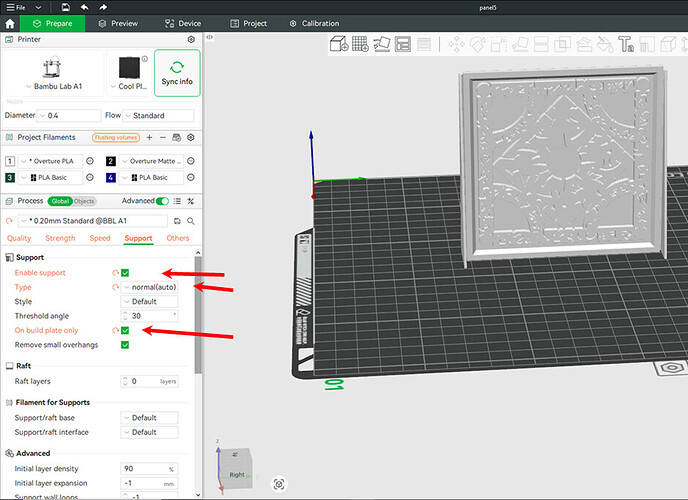Click the Auto orient toolbar icon

point(381,44)
